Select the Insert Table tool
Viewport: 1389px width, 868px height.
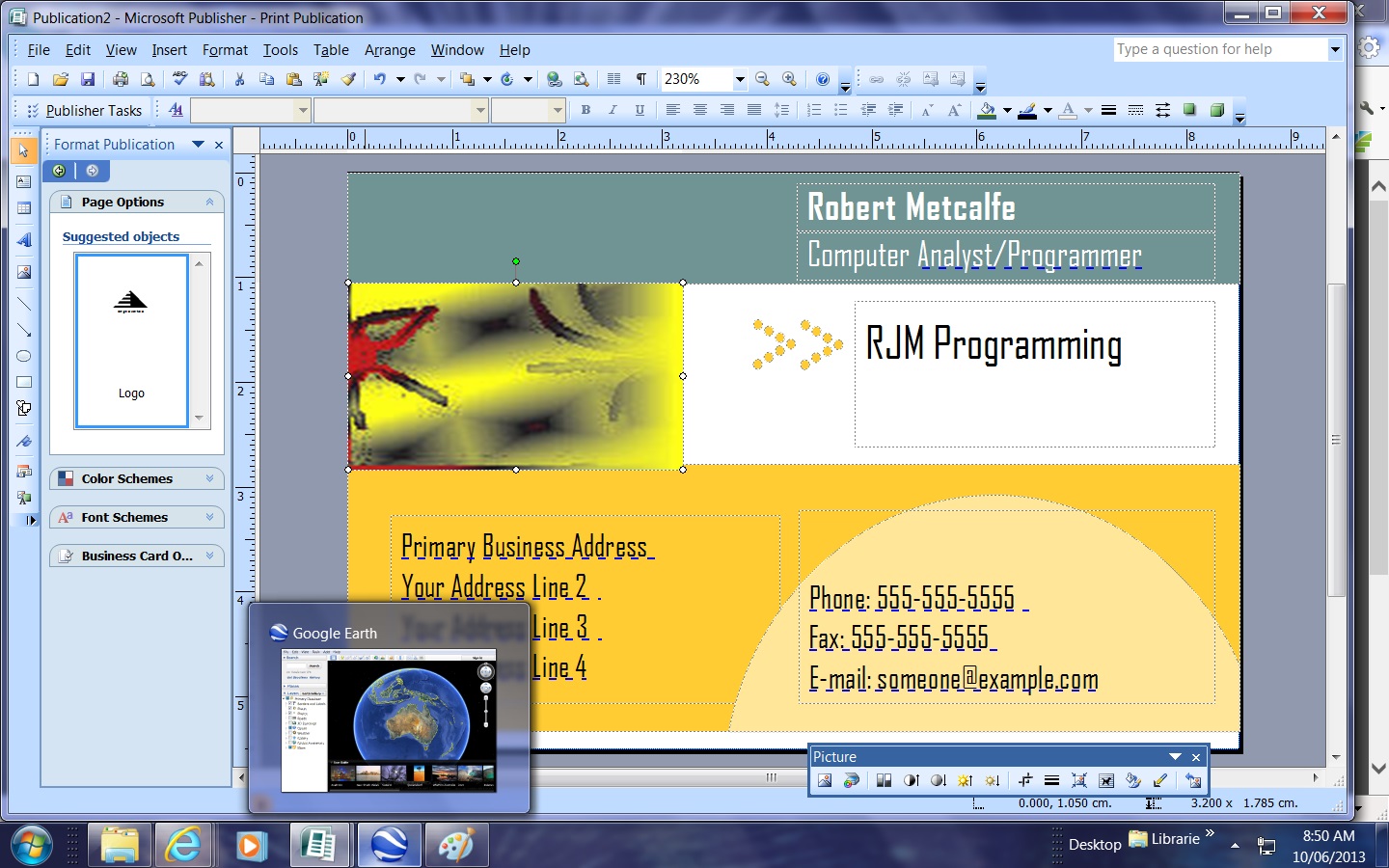click(23, 208)
